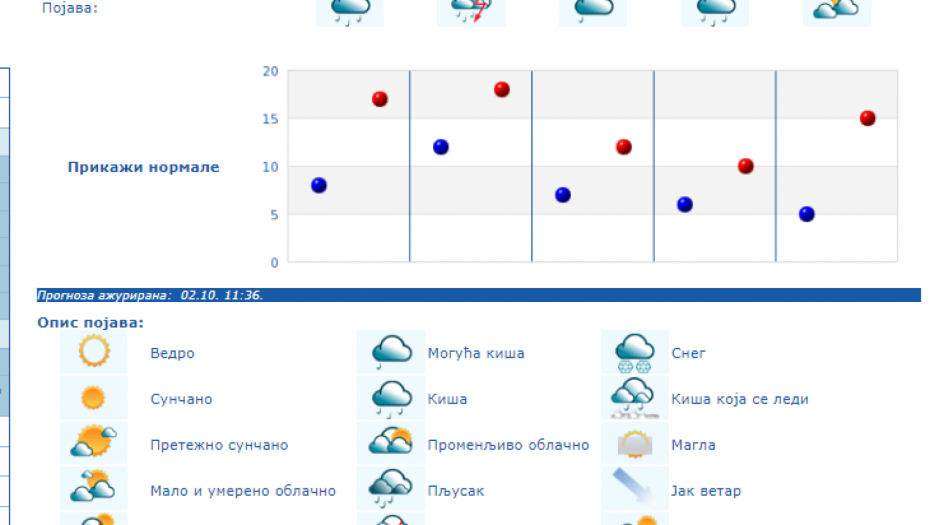Click the Могућа киша cloud legend icon
930x525 pixels.
[391, 352]
